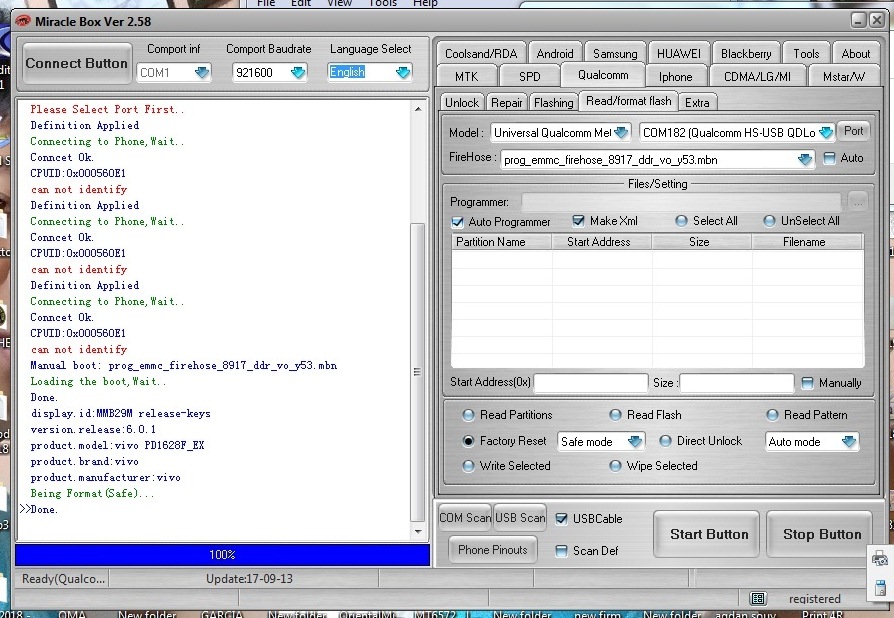The width and height of the screenshot is (894, 618).
Task: Click the device icon below the printer
Action: coord(880,587)
